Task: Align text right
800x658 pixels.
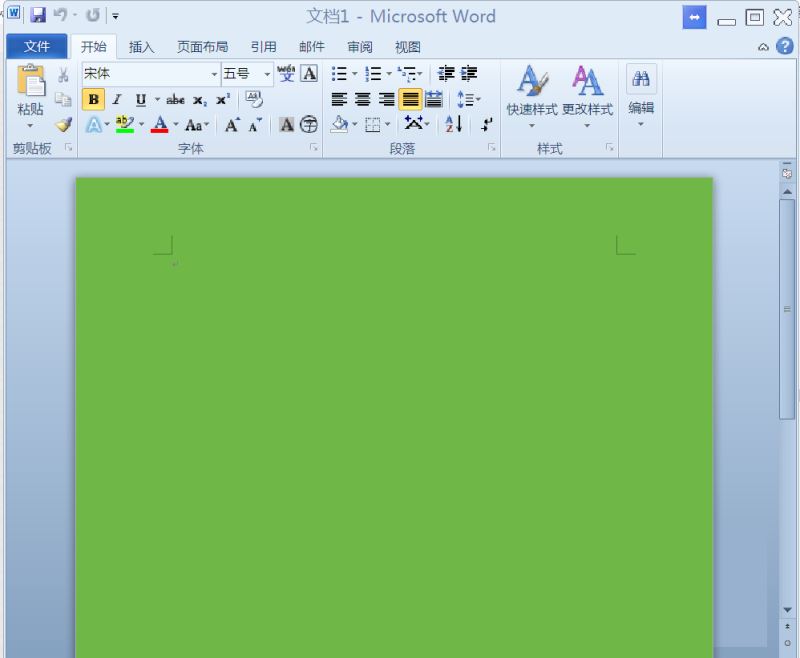Action: 386,99
